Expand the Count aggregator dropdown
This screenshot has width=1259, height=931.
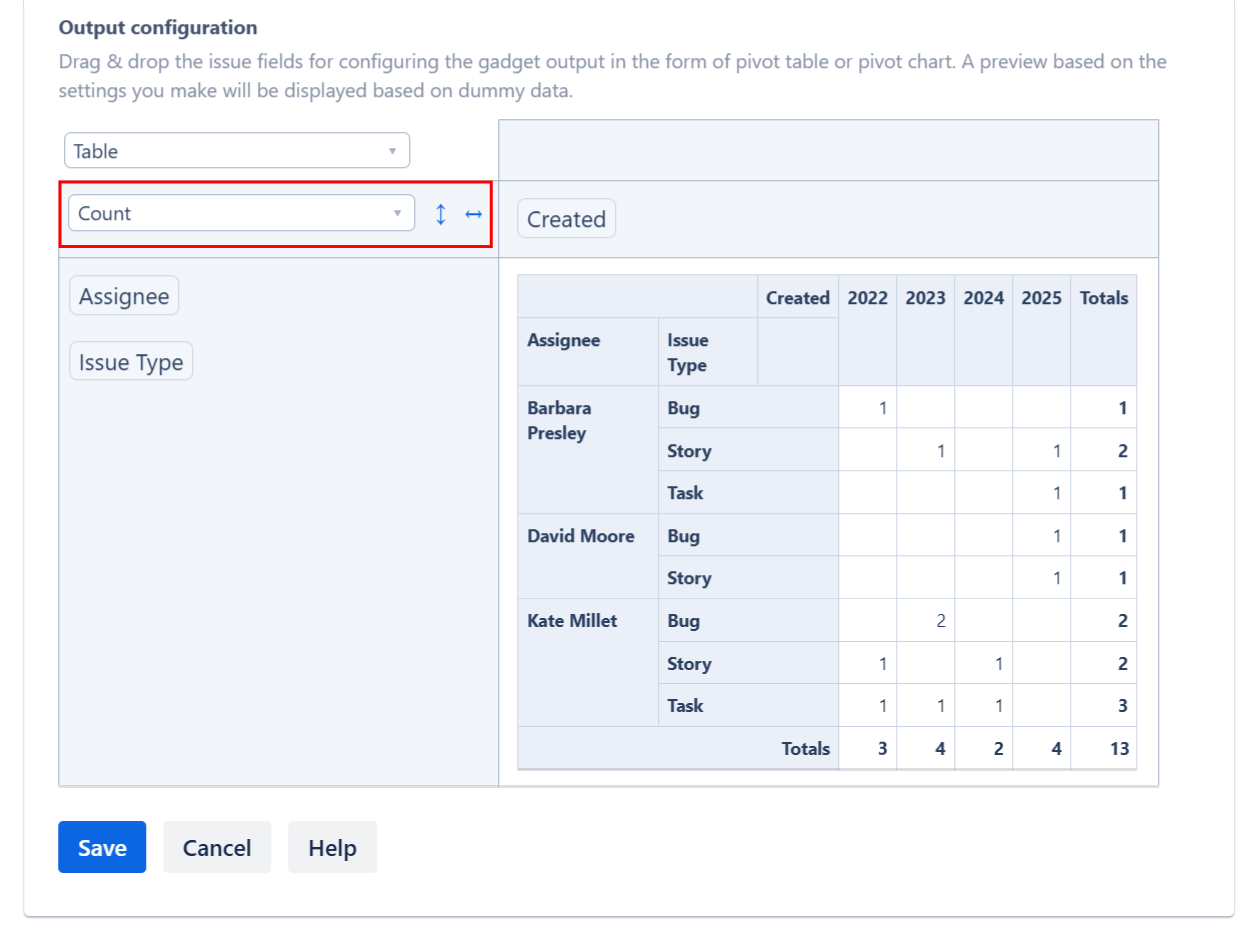pyautogui.click(x=241, y=213)
